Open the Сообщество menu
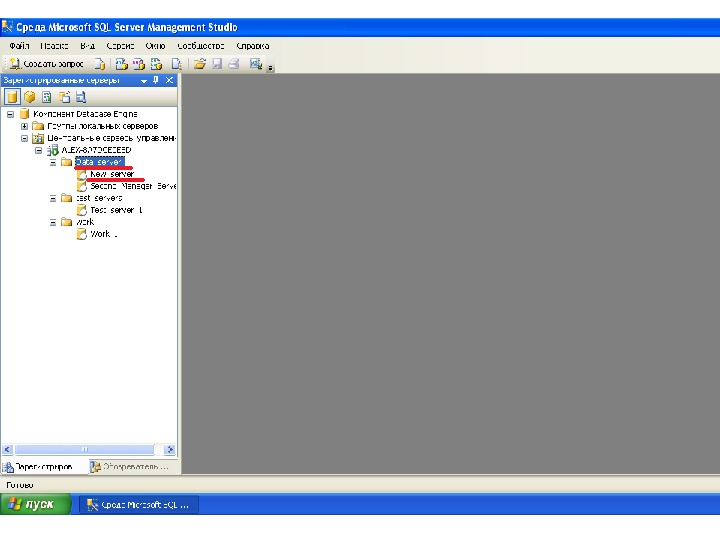This screenshot has width=720, height=540. (201, 46)
